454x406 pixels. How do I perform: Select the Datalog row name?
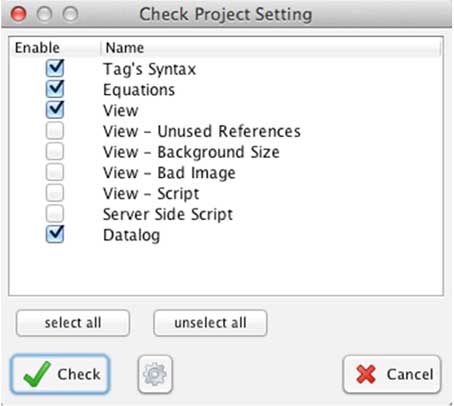click(x=132, y=235)
